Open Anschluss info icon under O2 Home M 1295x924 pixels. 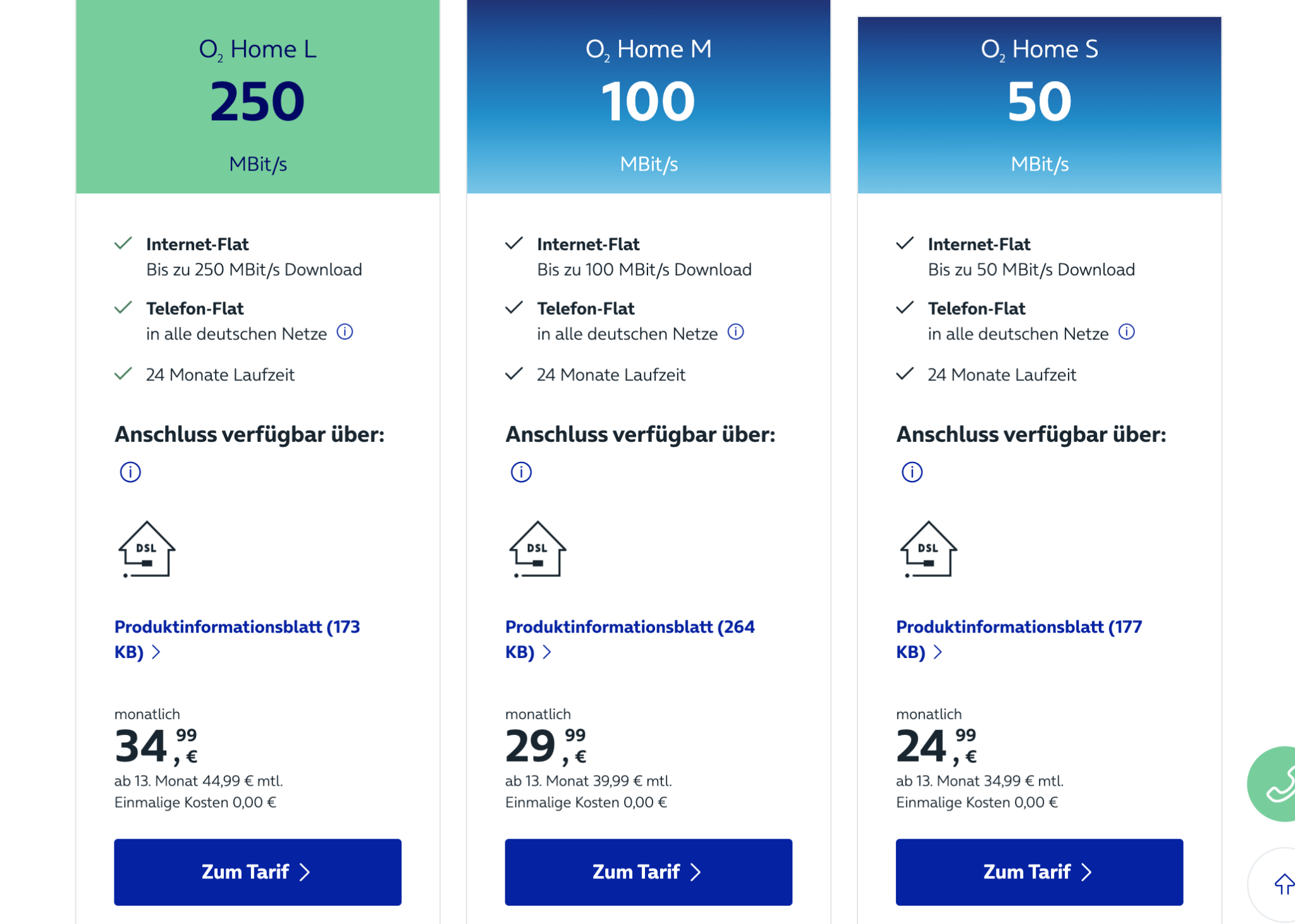point(520,471)
